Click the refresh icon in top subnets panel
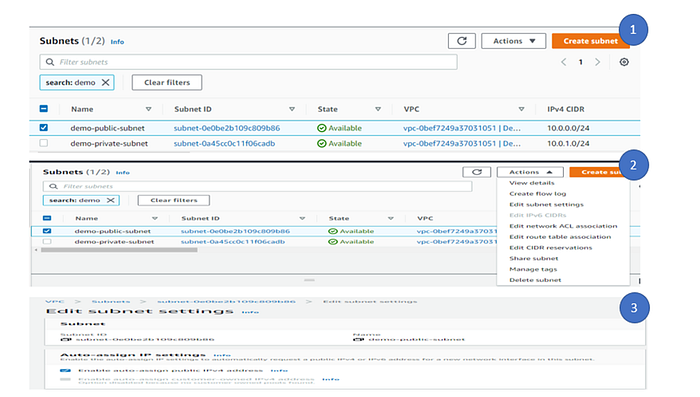 pos(462,41)
